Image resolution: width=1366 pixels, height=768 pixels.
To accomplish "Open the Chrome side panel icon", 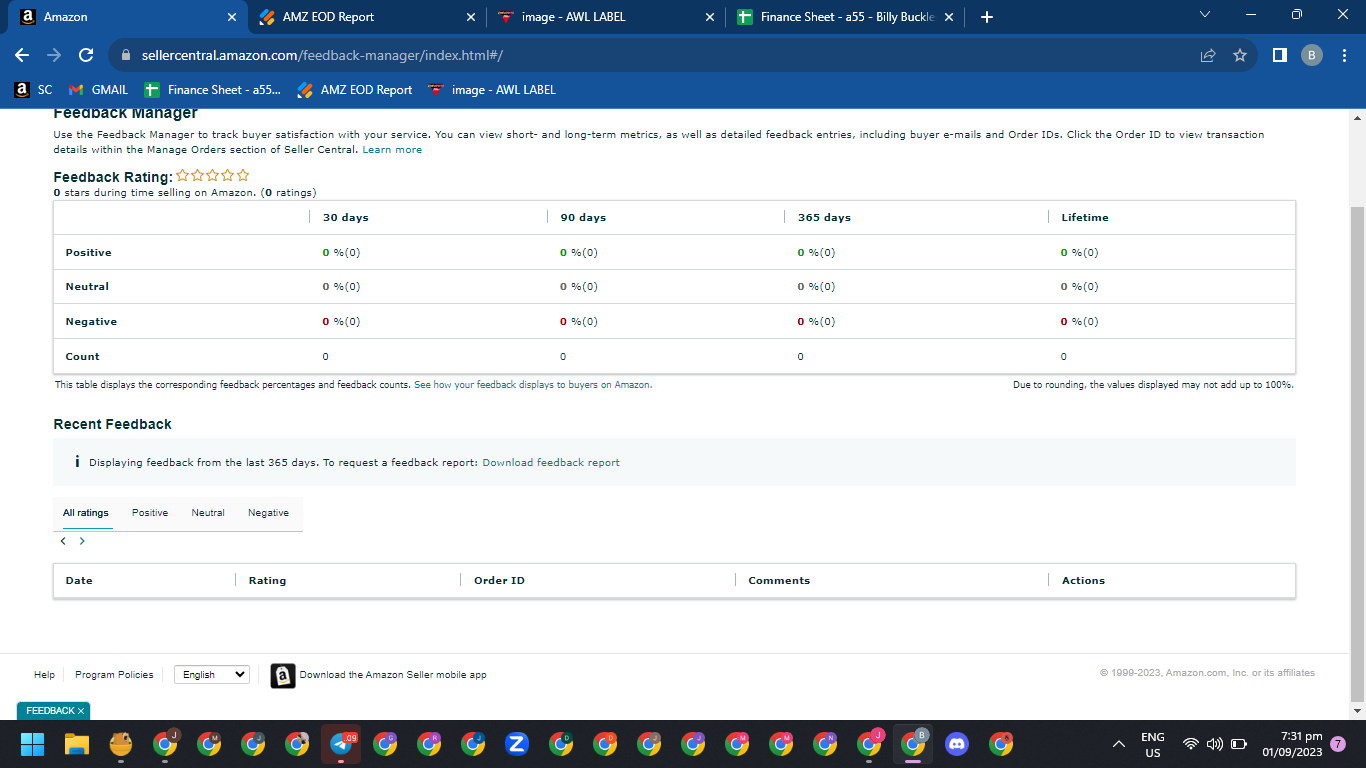I will click(x=1279, y=55).
